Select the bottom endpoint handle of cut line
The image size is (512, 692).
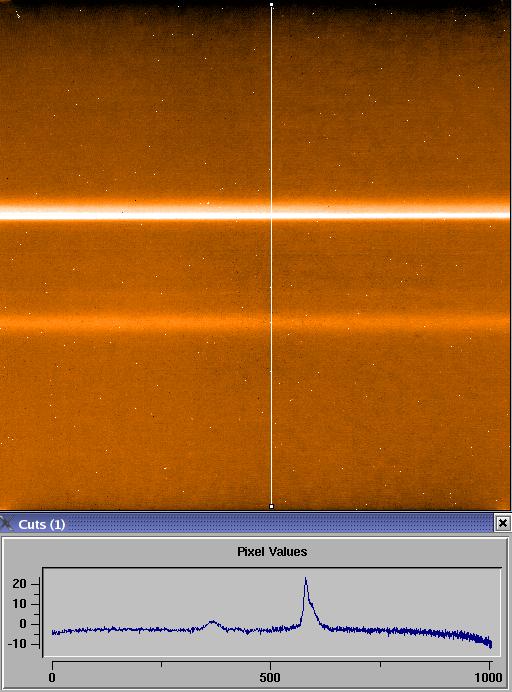pos(271,506)
